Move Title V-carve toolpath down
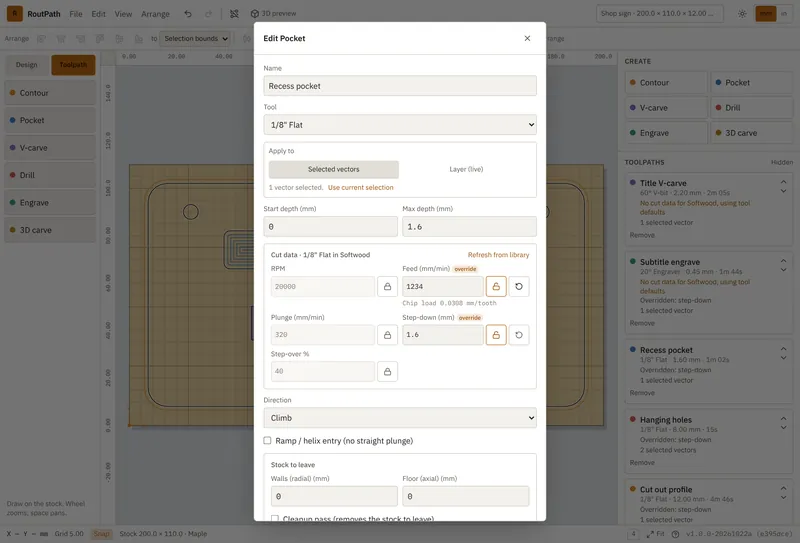800x543 pixels. (x=783, y=191)
